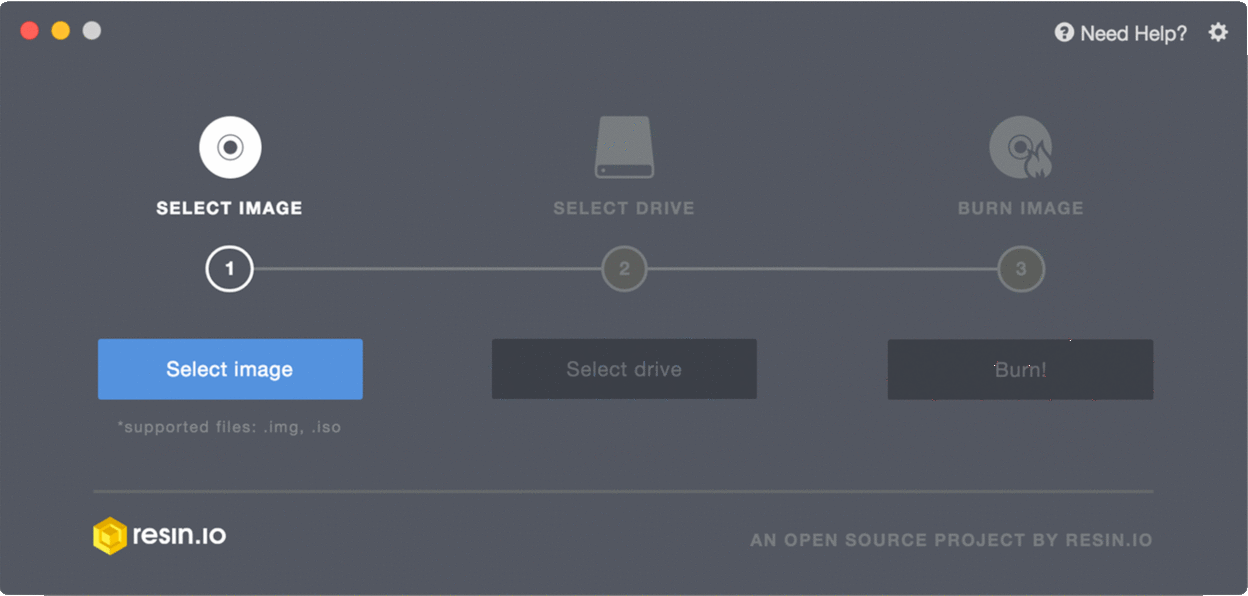Click the step 3 circle marker
Viewport: 1248px width, 596px height.
[1020, 269]
